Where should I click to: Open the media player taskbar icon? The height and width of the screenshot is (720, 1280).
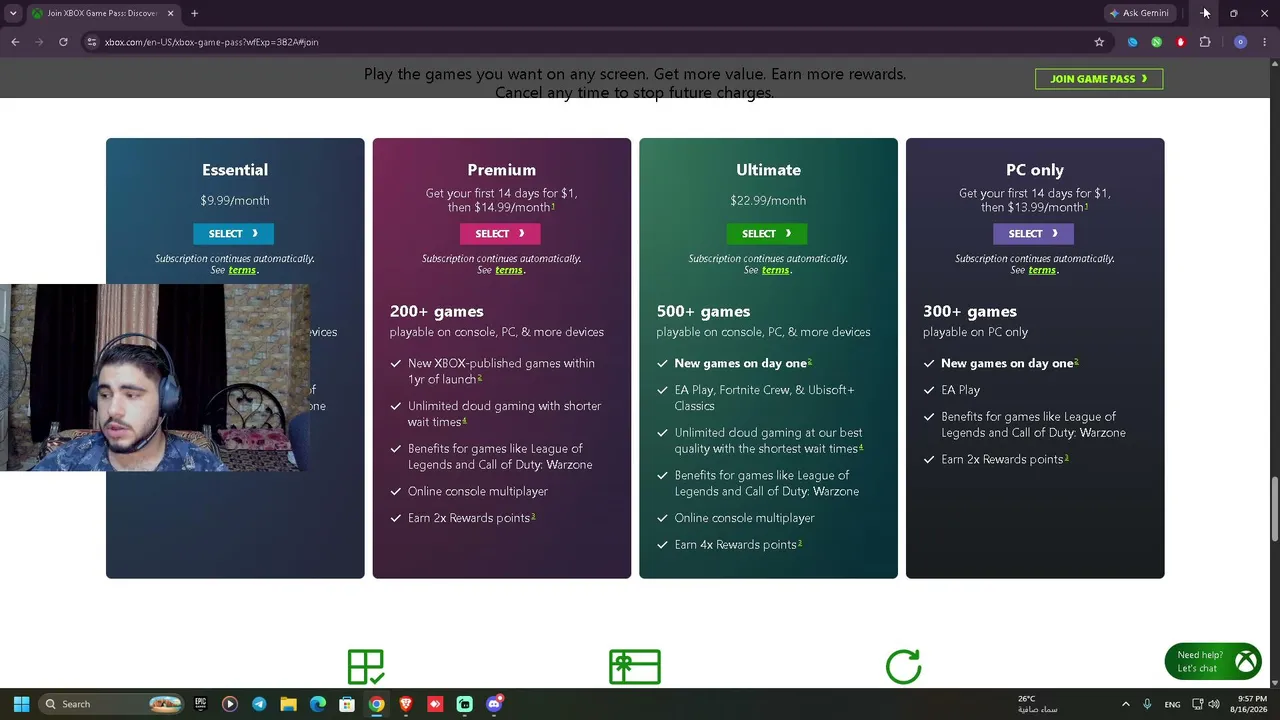pos(230,704)
